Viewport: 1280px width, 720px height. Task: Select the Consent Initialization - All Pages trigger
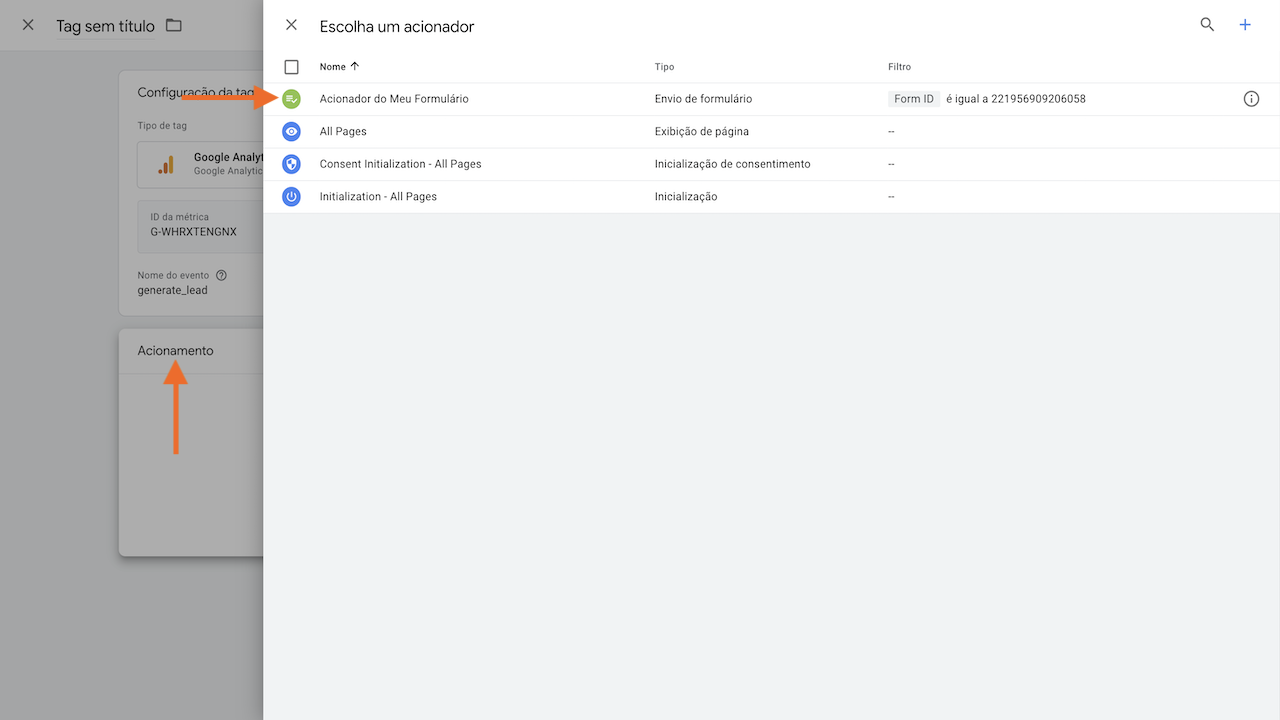tap(399, 163)
